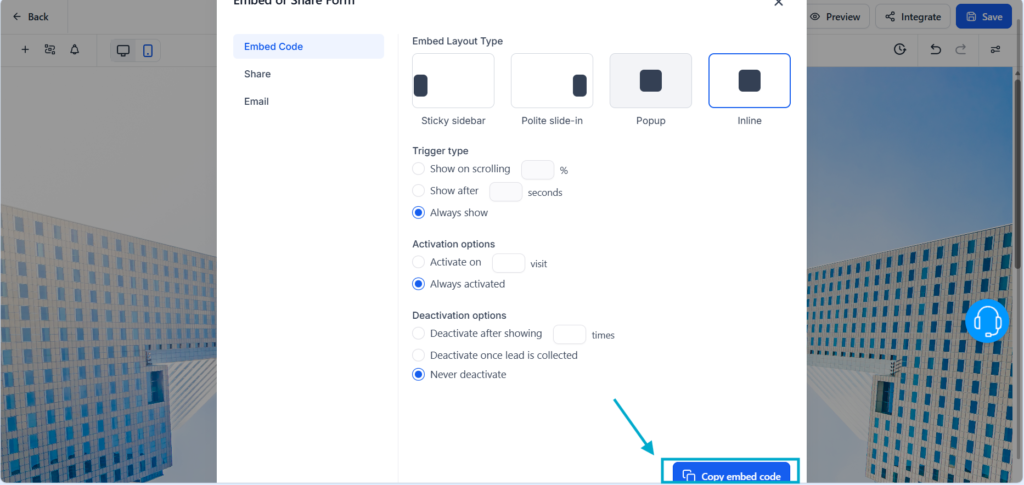Click the scrolling percentage input field

pos(537,170)
